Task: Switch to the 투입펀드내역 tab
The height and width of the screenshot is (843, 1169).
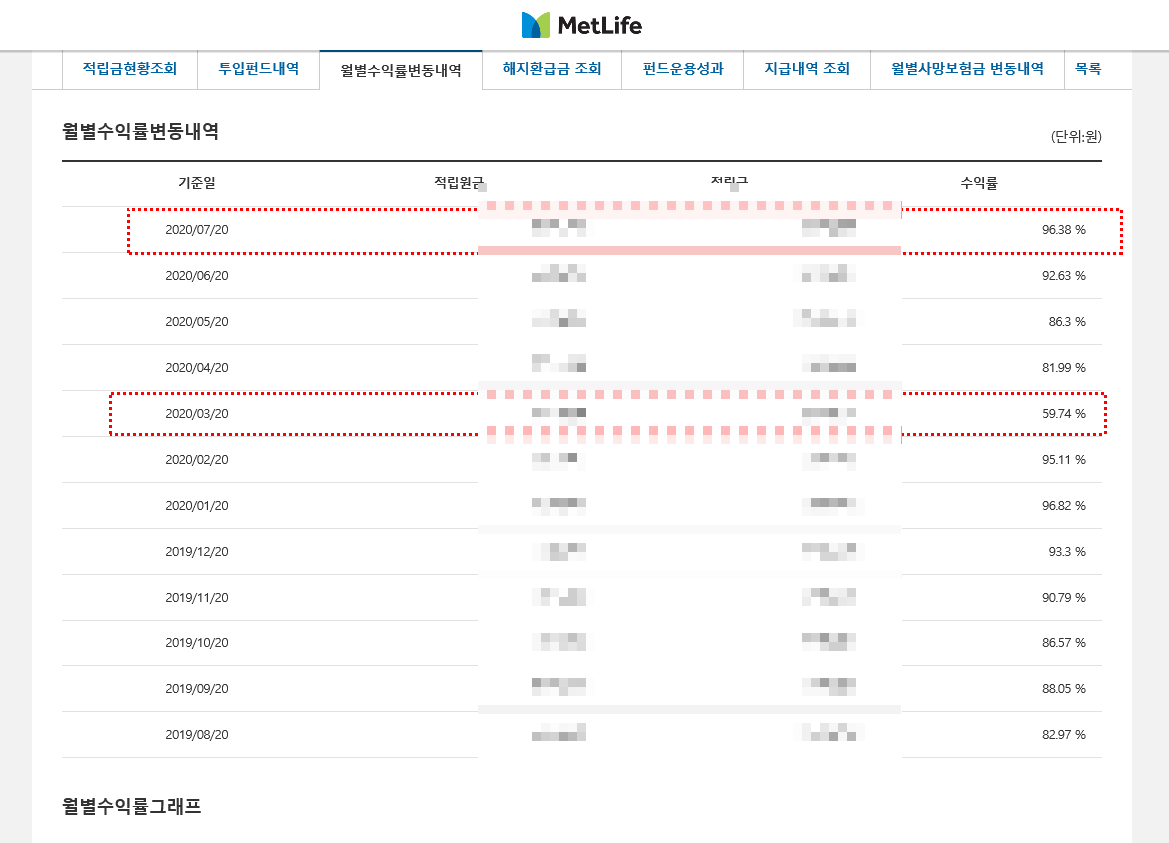Action: 259,69
